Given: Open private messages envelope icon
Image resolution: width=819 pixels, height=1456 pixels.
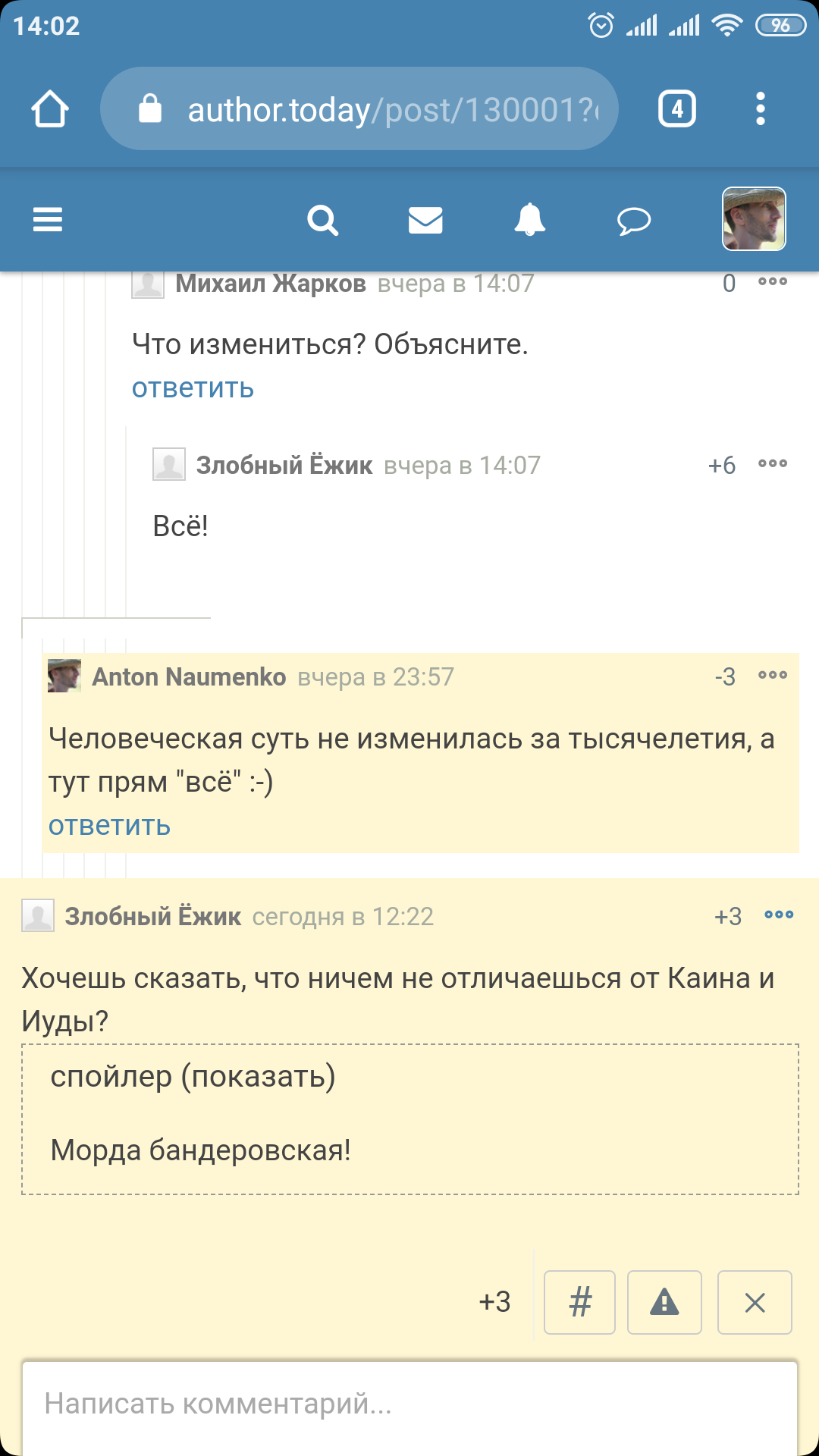Looking at the screenshot, I should 425,221.
